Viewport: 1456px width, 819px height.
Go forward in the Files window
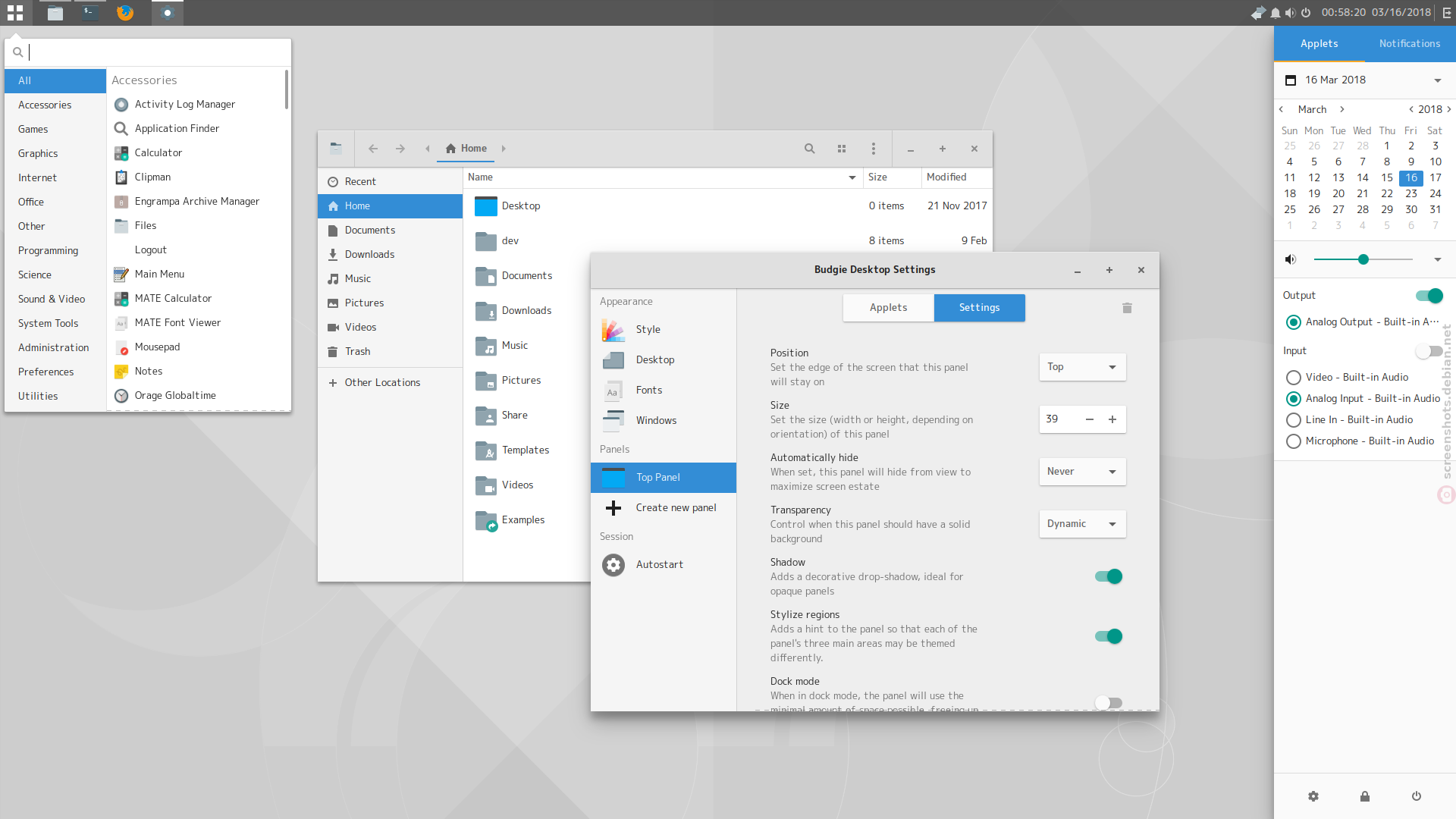(400, 149)
